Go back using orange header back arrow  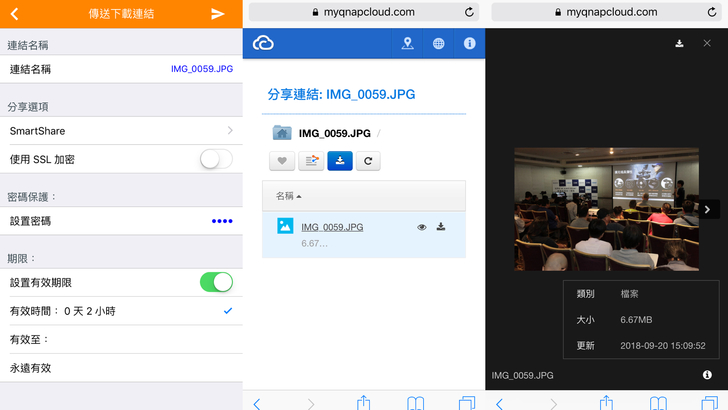(x=14, y=14)
